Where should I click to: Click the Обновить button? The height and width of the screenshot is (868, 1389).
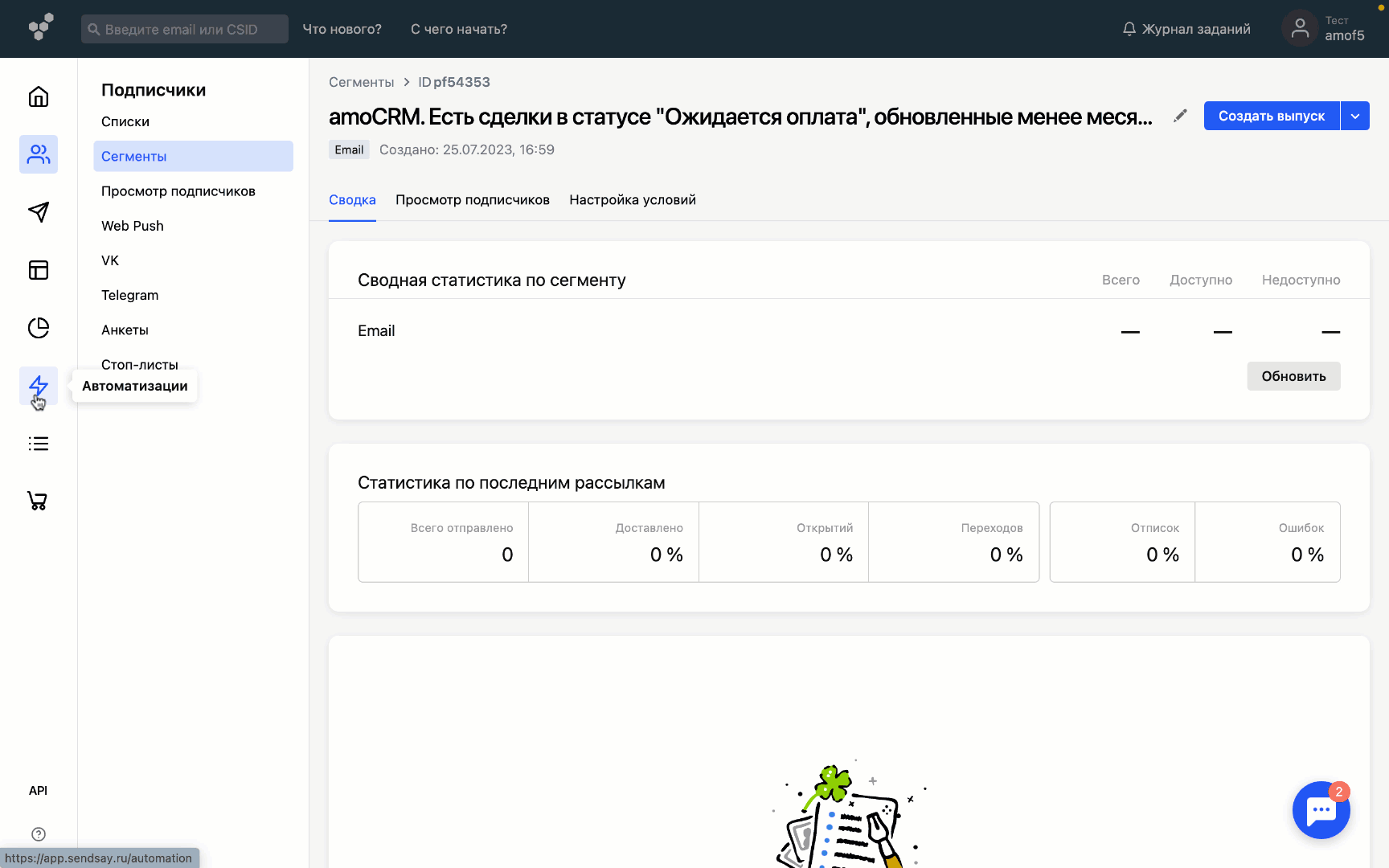[x=1293, y=376]
